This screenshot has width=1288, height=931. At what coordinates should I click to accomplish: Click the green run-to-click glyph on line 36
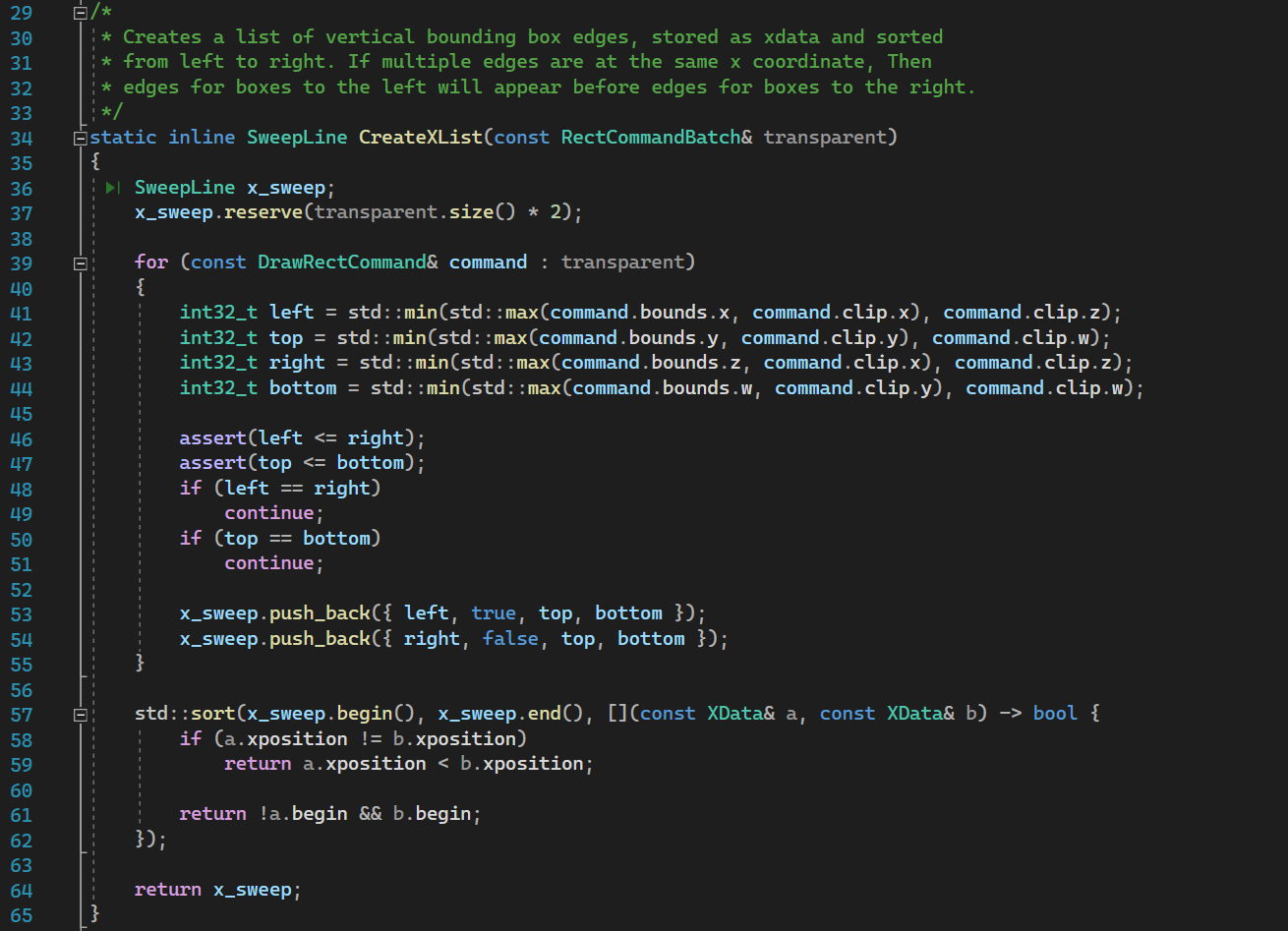113,188
